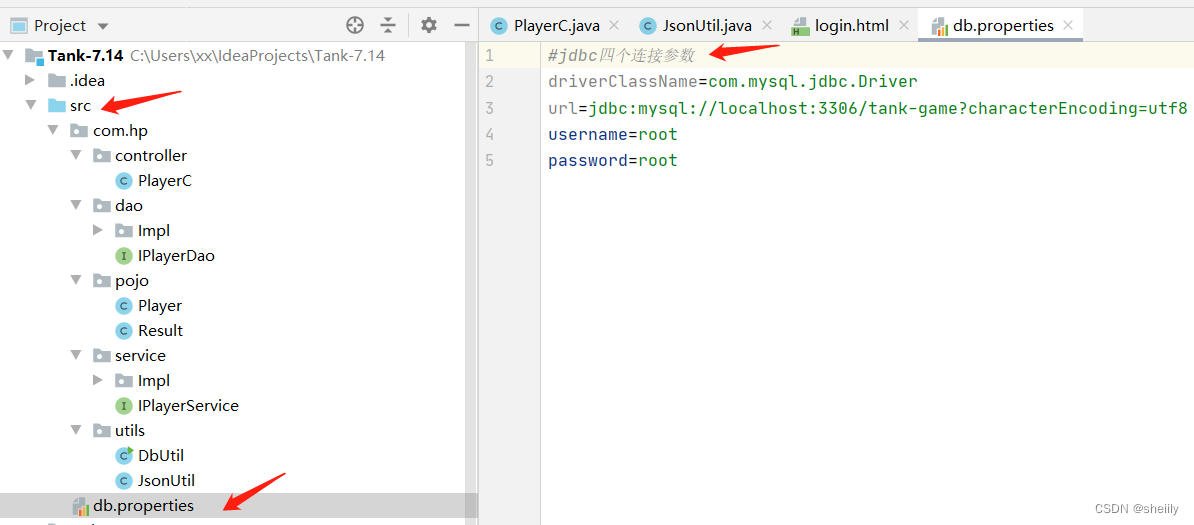
Task: Click the pojo package folder icon
Action: [x=101, y=280]
